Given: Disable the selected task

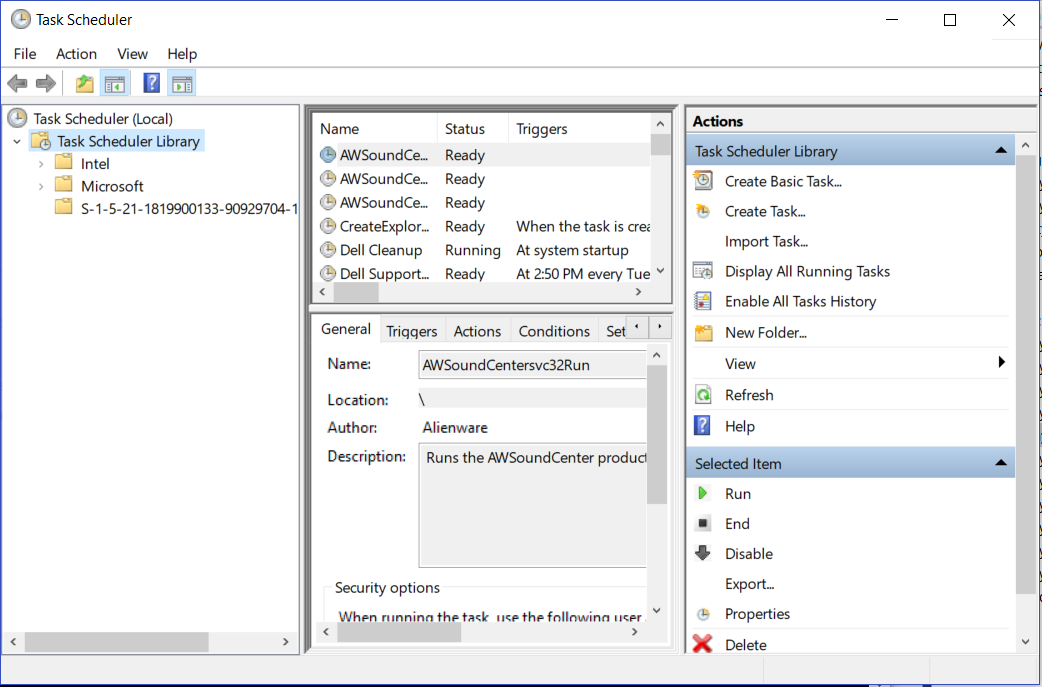Looking at the screenshot, I should coord(748,554).
